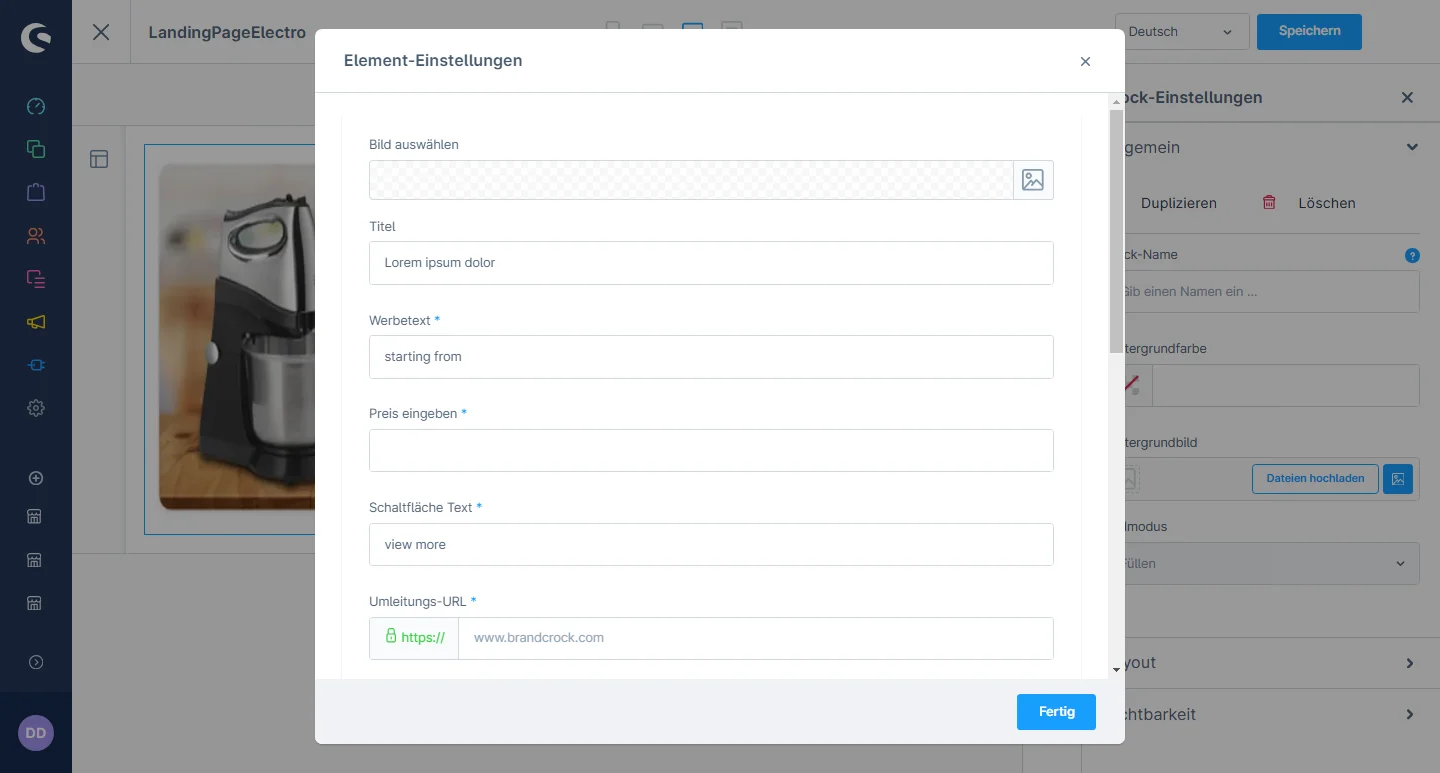Open the Dashboard icon in sidebar
1440x773 pixels.
click(x=36, y=107)
